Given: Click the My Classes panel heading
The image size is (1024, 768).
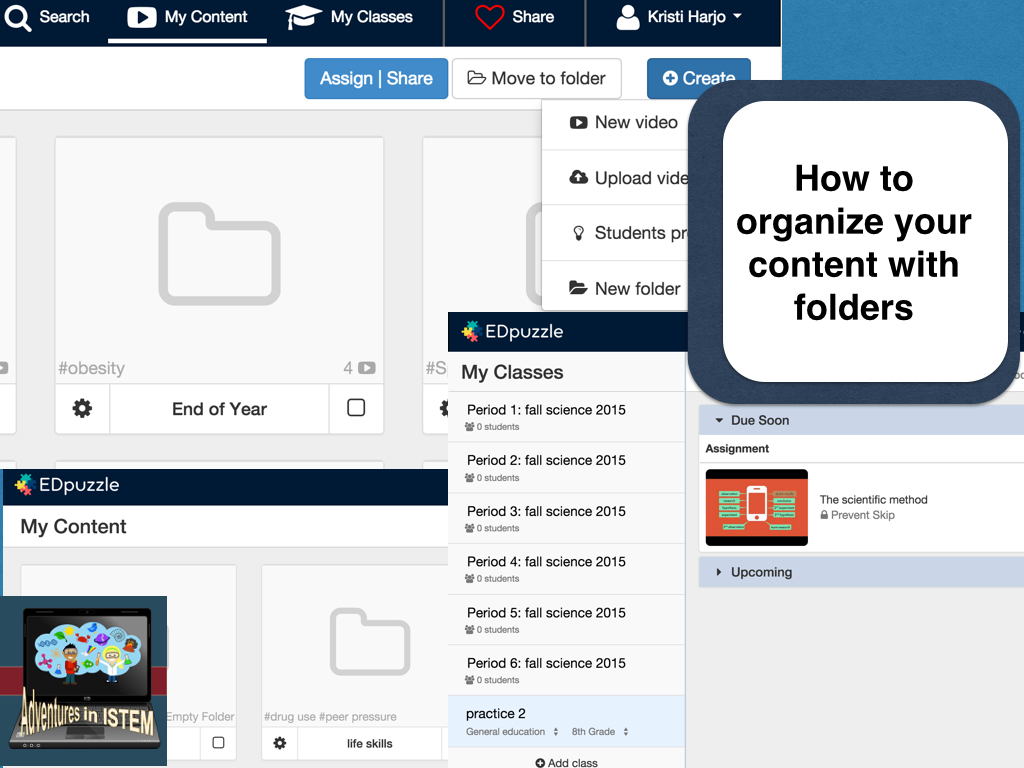Looking at the screenshot, I should (513, 372).
